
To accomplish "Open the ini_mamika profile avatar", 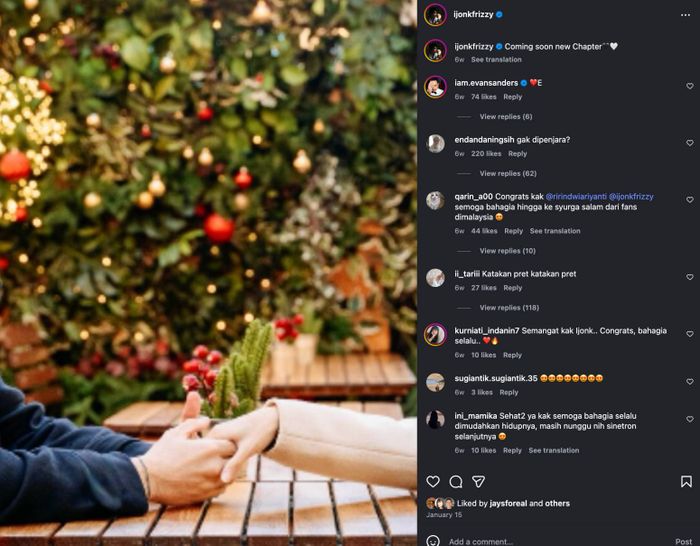I will [x=435, y=420].
